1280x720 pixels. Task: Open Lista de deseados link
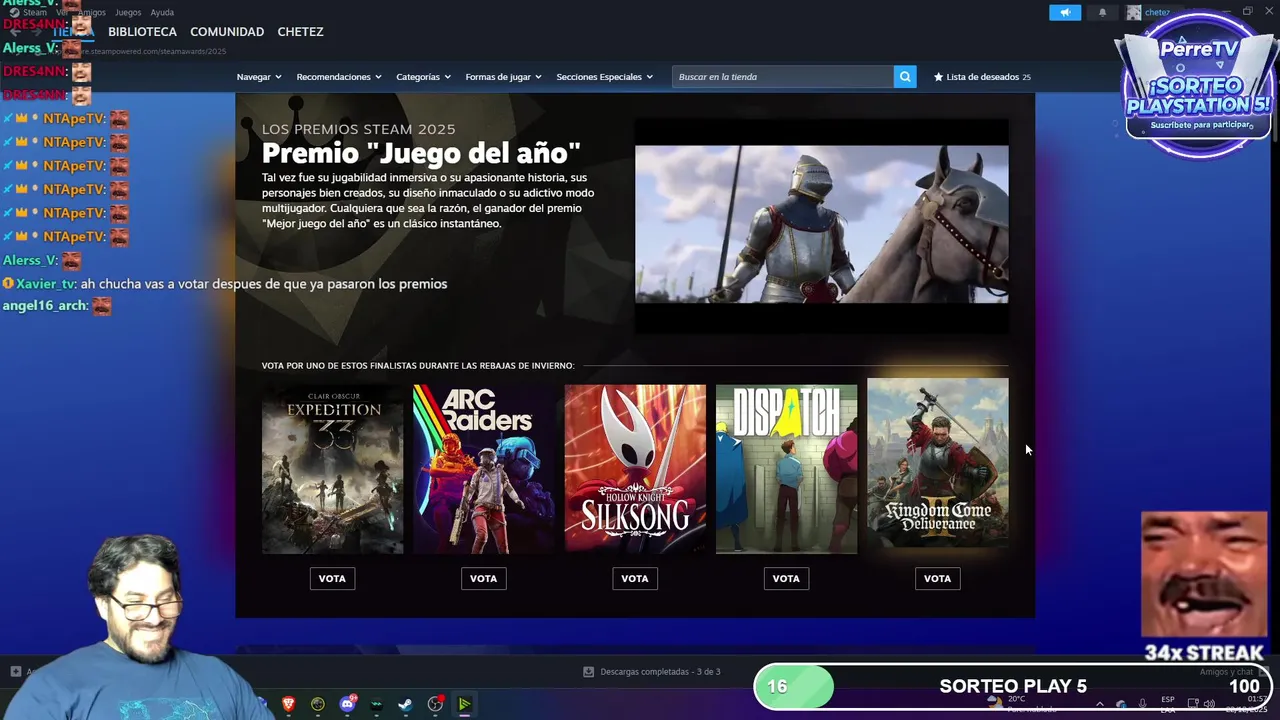click(982, 77)
